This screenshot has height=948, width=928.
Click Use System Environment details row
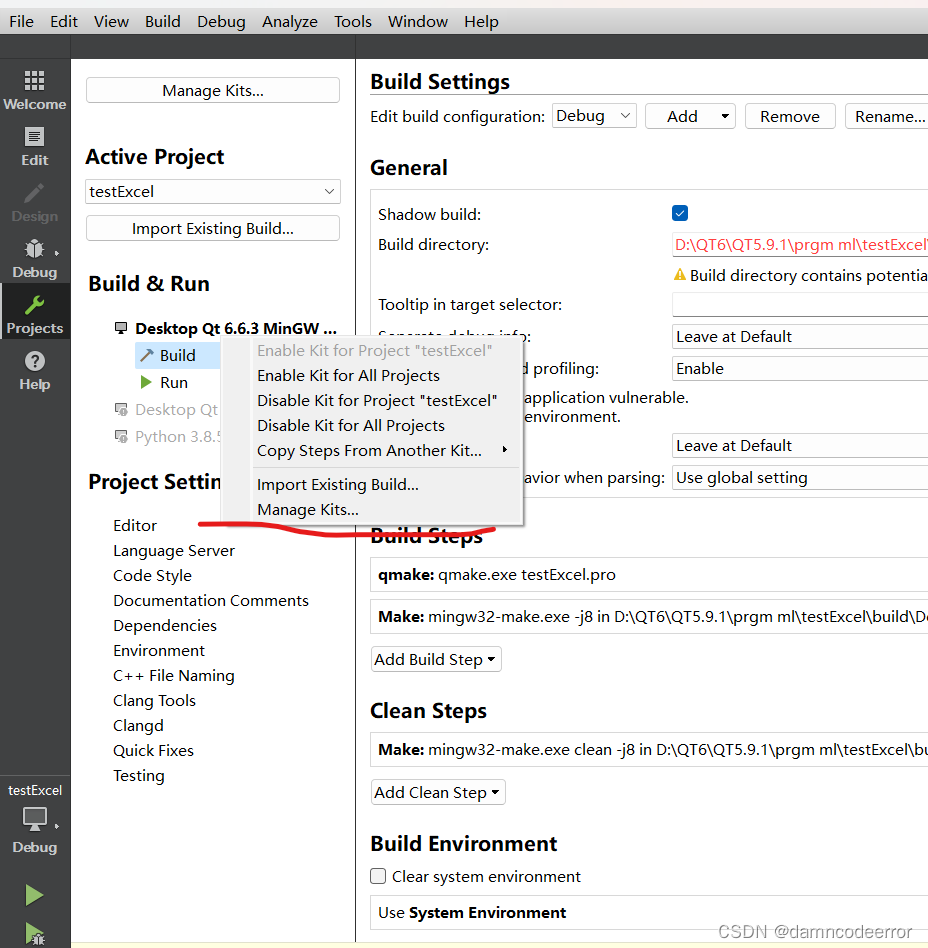649,912
